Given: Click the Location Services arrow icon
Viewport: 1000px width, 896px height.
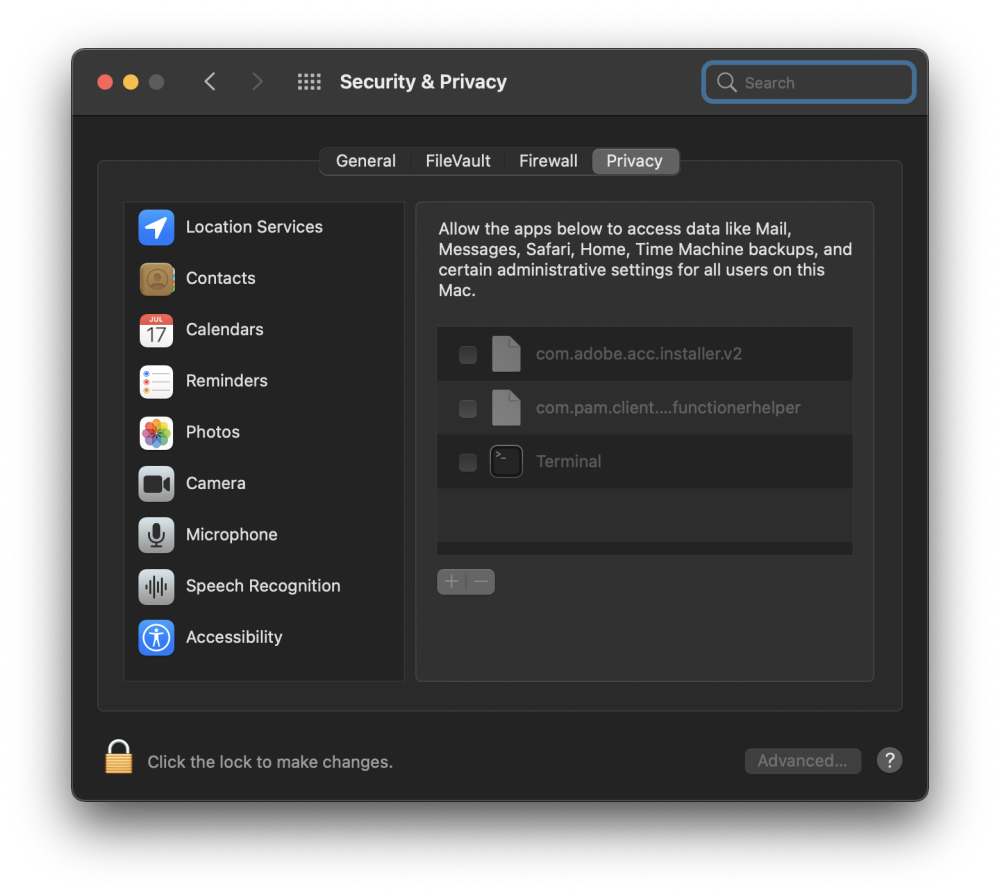Looking at the screenshot, I should [x=156, y=227].
